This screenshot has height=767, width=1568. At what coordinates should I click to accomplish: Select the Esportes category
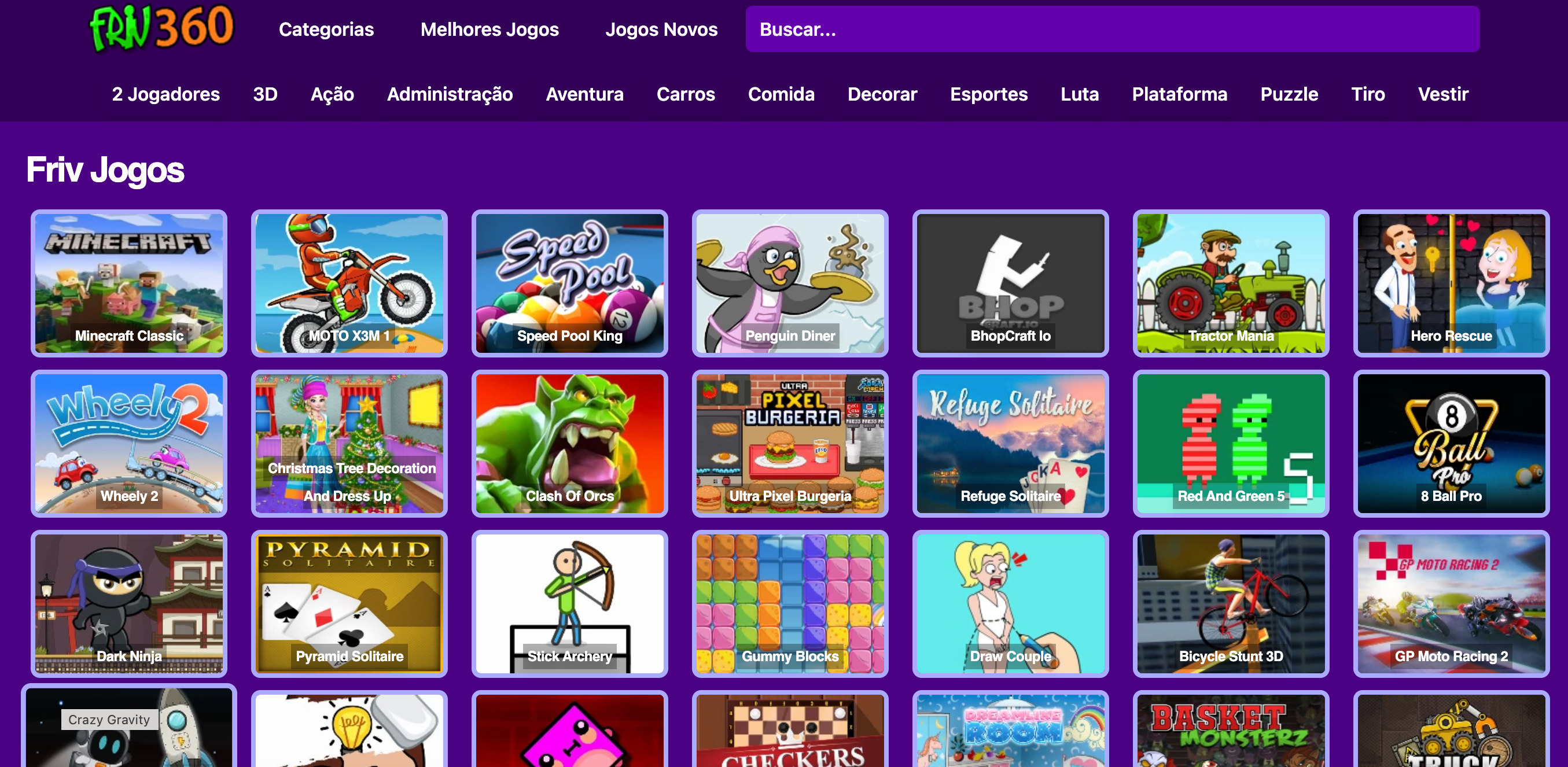988,94
